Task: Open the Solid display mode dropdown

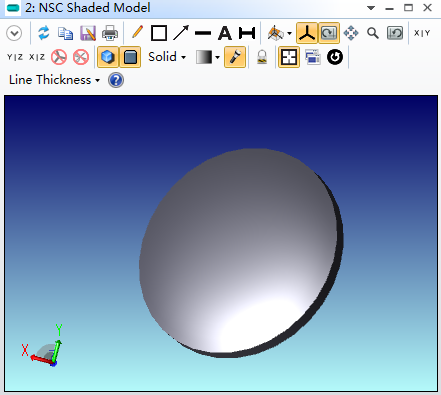Action: point(167,57)
